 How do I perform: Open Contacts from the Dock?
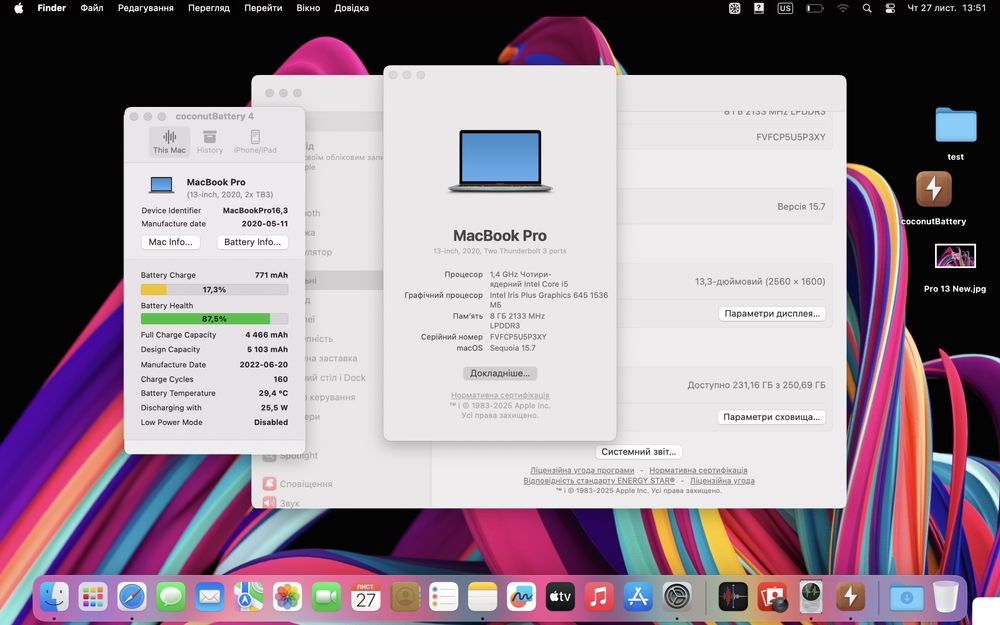point(404,597)
